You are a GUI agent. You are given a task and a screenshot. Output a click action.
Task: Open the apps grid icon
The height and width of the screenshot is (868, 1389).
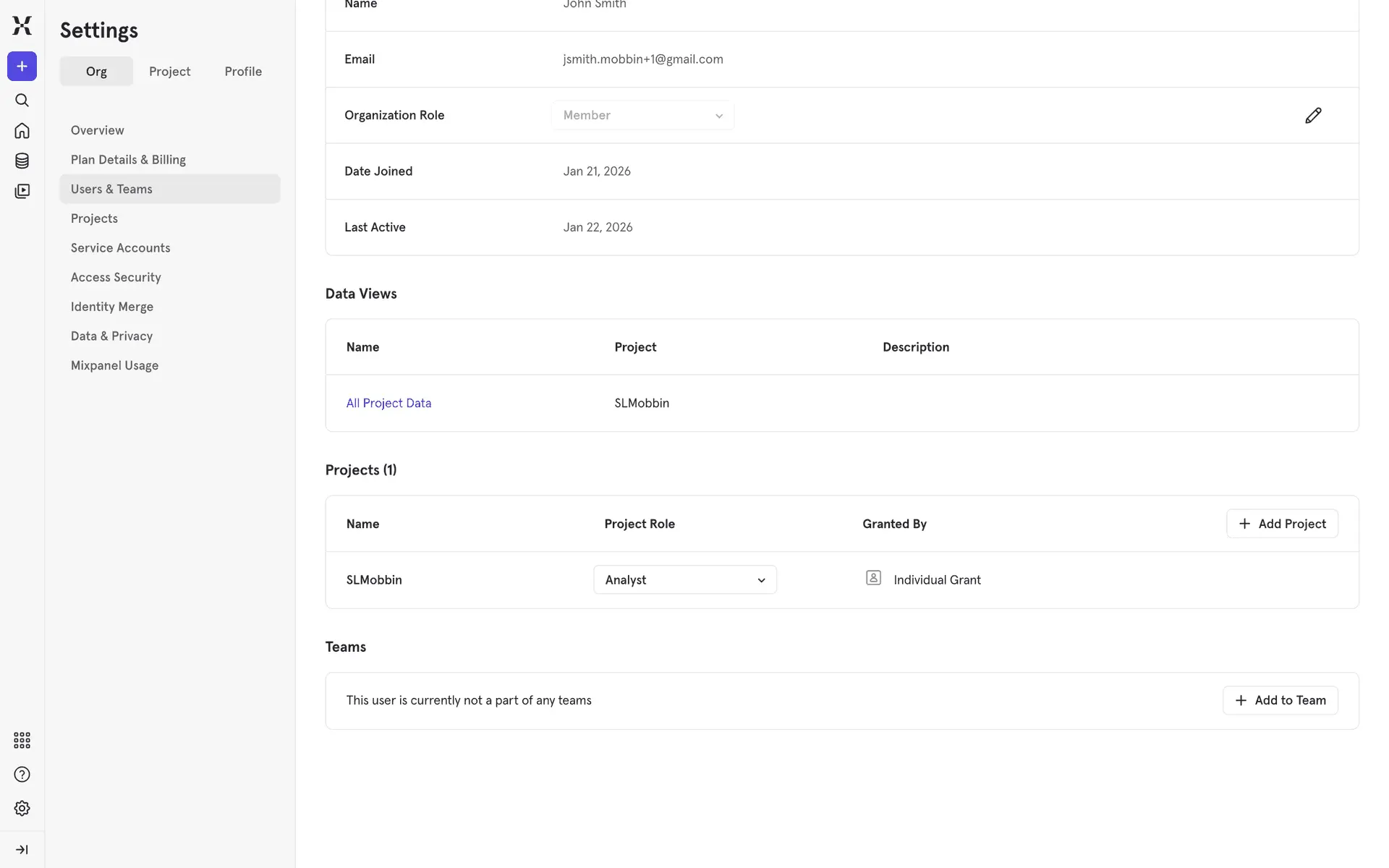pyautogui.click(x=22, y=740)
